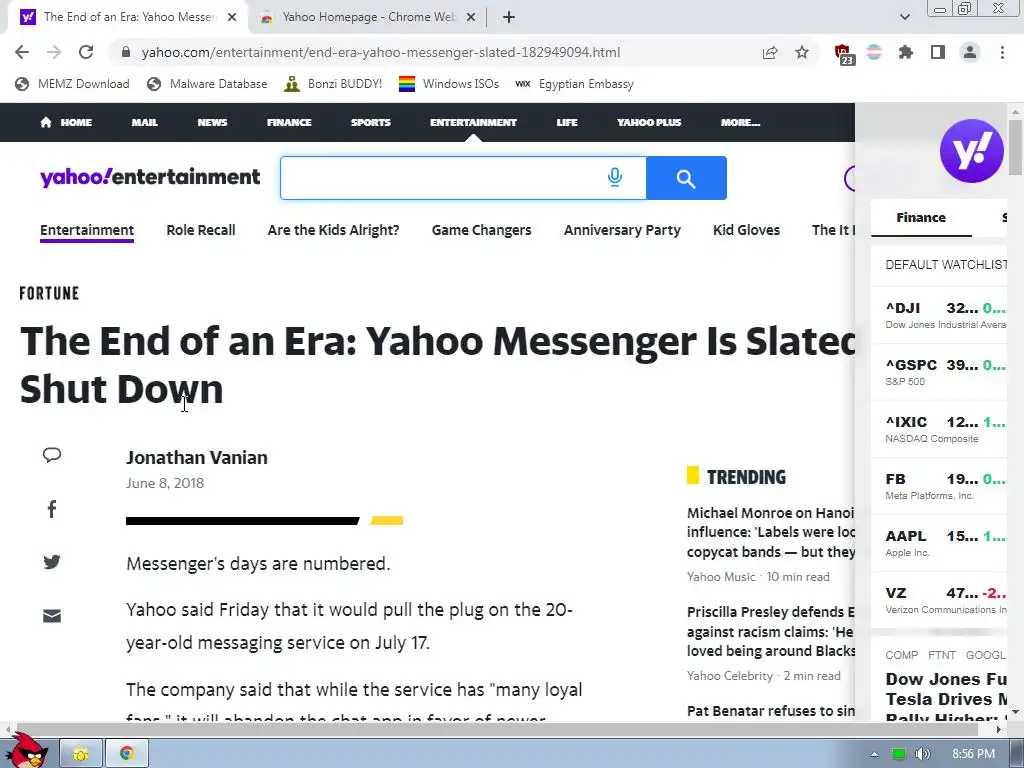Open the Extensions puzzle-piece menu
The height and width of the screenshot is (768, 1024).
coord(906,52)
